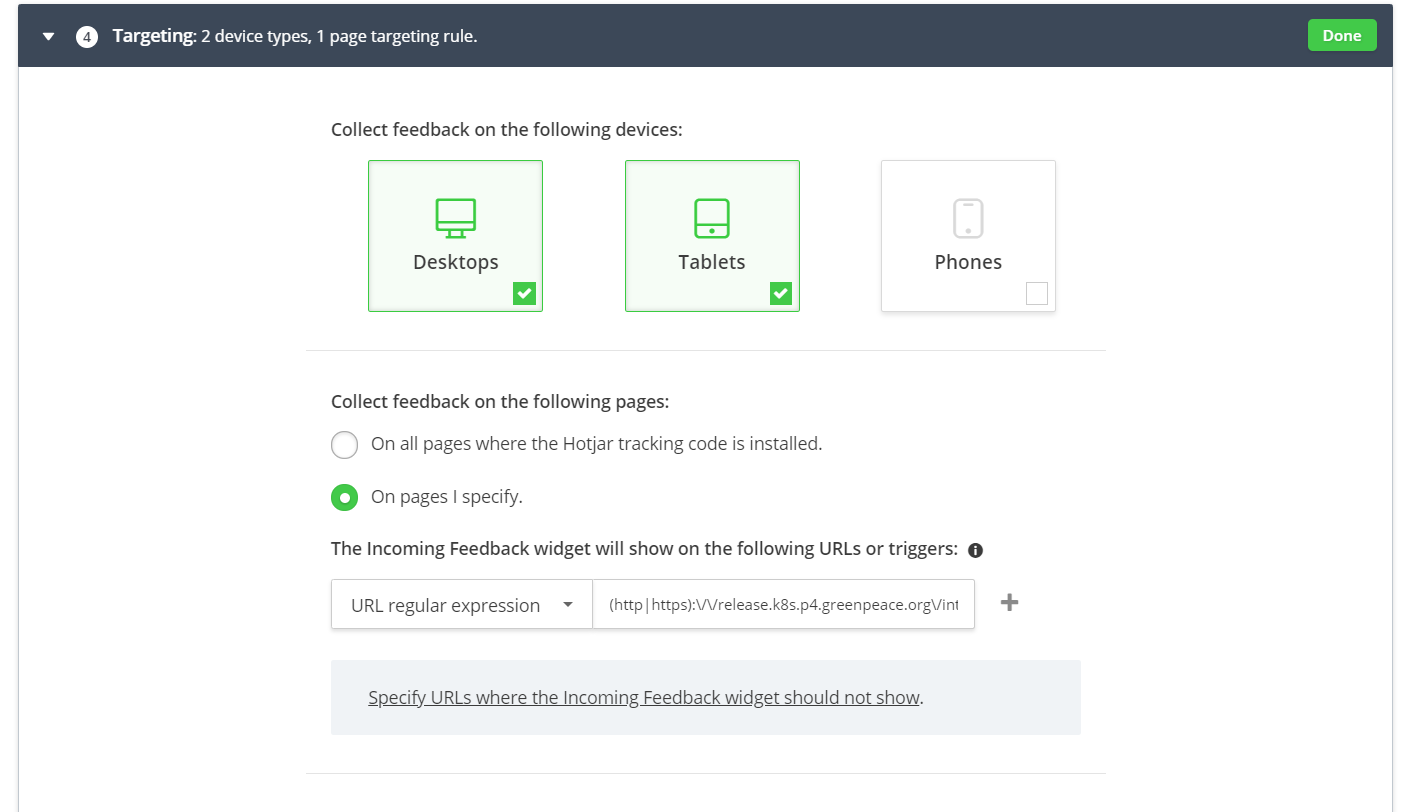The image size is (1410, 812).
Task: Click the Targeting header title text
Action: pyautogui.click(x=153, y=36)
